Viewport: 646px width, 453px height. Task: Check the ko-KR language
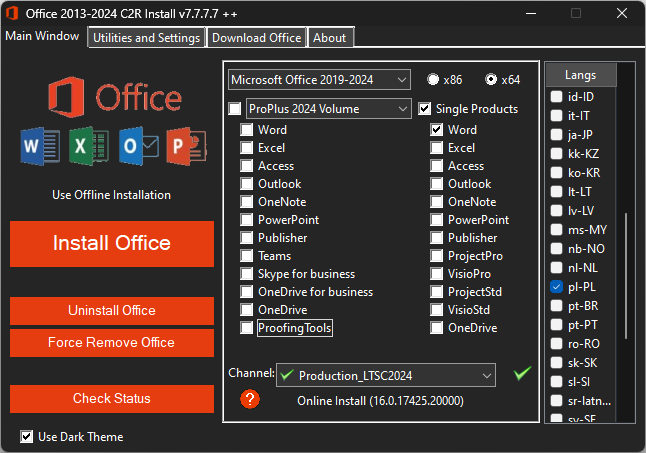[x=556, y=173]
